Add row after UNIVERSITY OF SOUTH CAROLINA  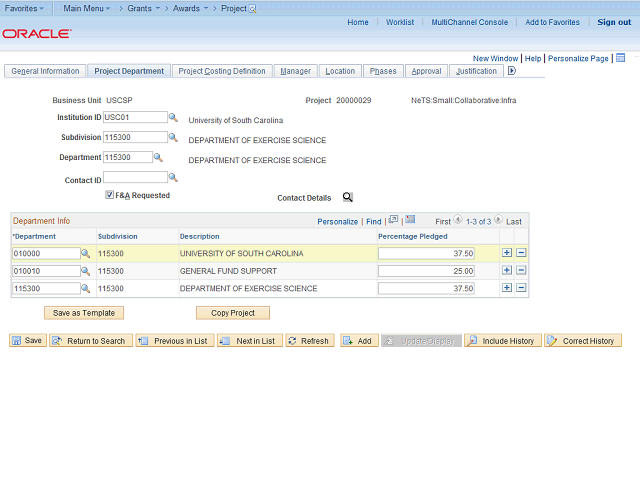(x=507, y=253)
